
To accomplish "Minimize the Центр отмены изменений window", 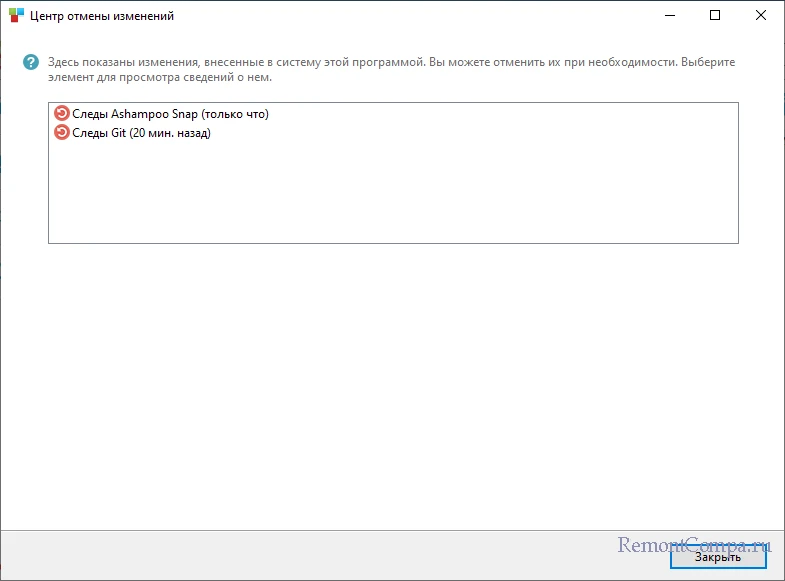I will 670,16.
